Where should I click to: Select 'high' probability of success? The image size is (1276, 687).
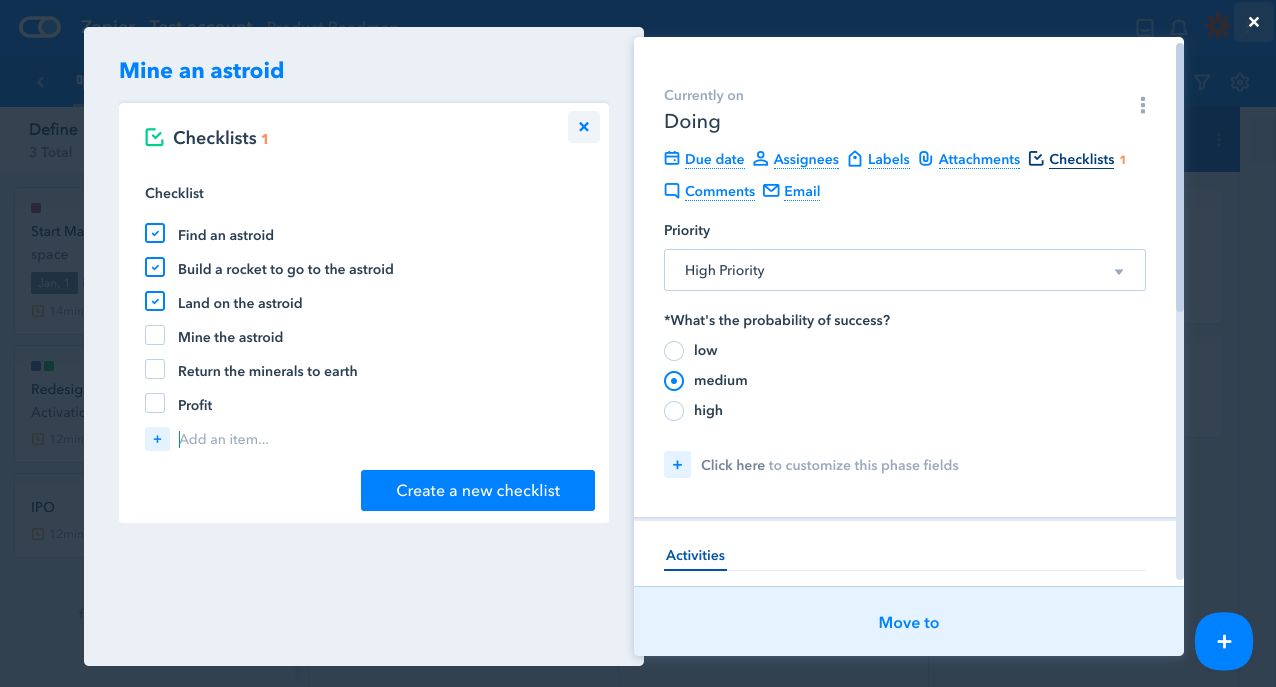click(674, 411)
